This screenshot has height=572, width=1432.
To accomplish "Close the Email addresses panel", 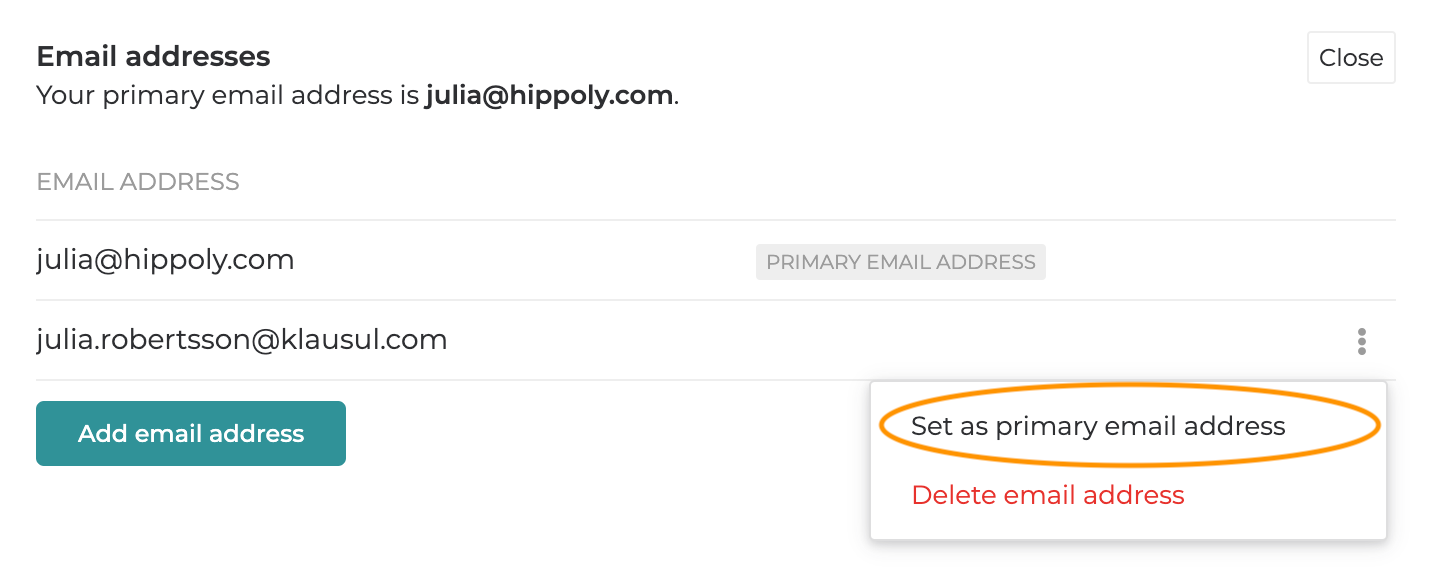I will click(1350, 58).
